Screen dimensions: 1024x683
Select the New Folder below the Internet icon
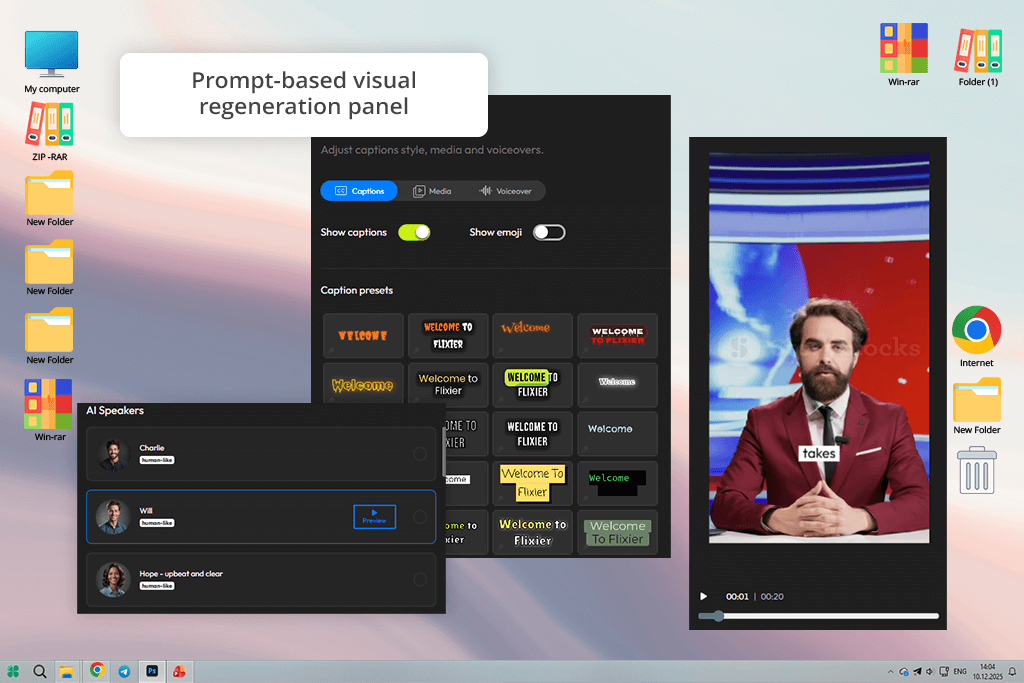[977, 406]
